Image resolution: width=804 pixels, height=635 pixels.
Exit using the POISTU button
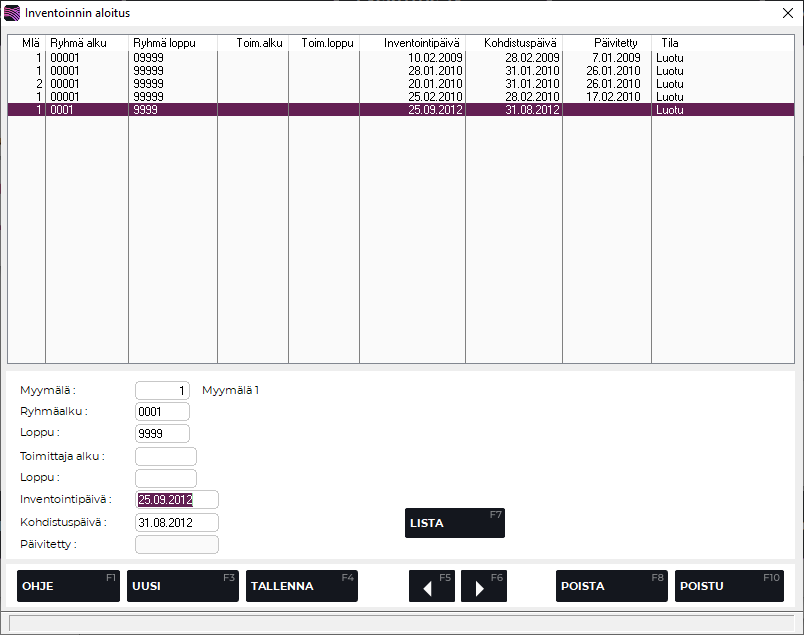click(729, 586)
